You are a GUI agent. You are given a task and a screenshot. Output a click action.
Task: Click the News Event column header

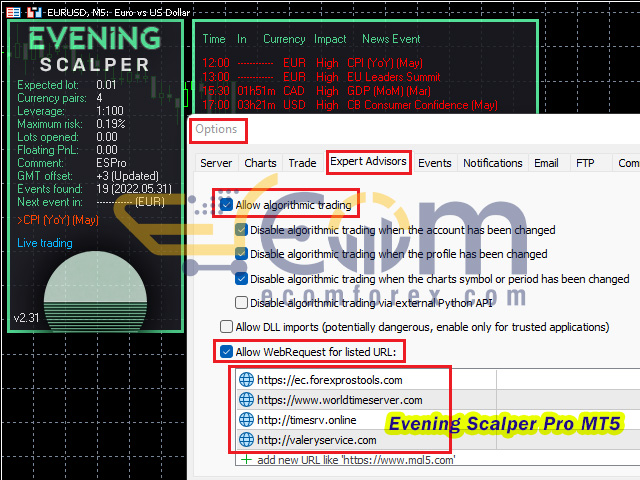coord(391,39)
